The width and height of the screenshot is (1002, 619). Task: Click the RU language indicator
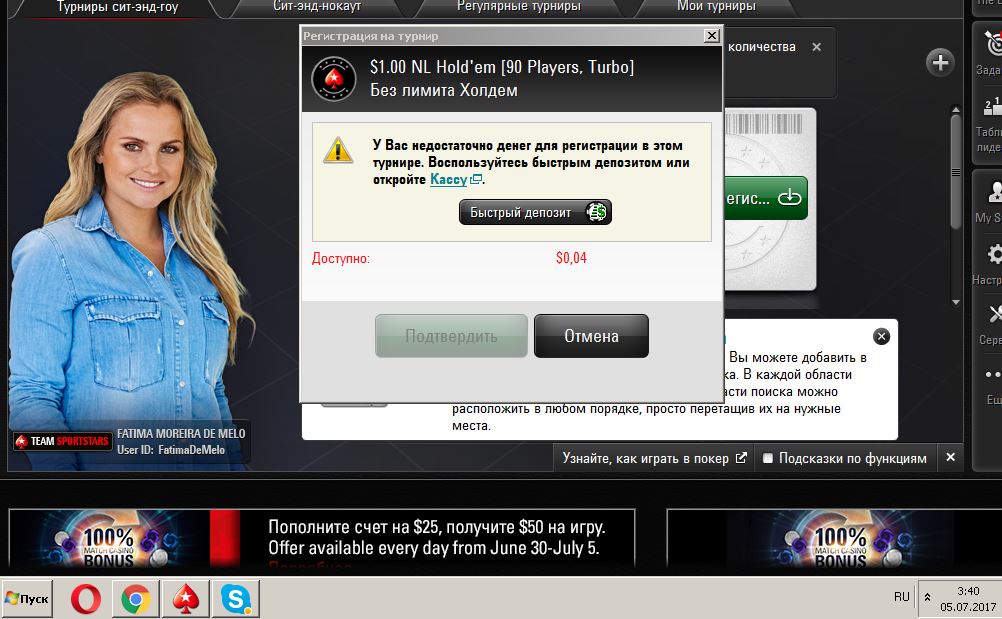pyautogui.click(x=901, y=597)
